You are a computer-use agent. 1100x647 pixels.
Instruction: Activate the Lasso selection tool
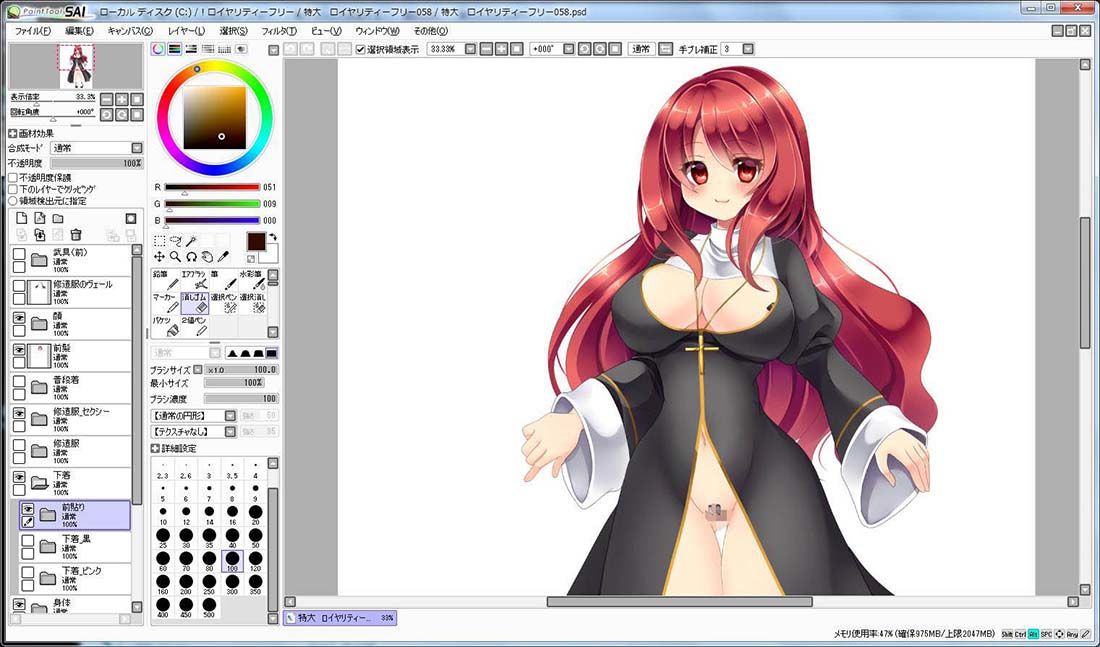(175, 241)
